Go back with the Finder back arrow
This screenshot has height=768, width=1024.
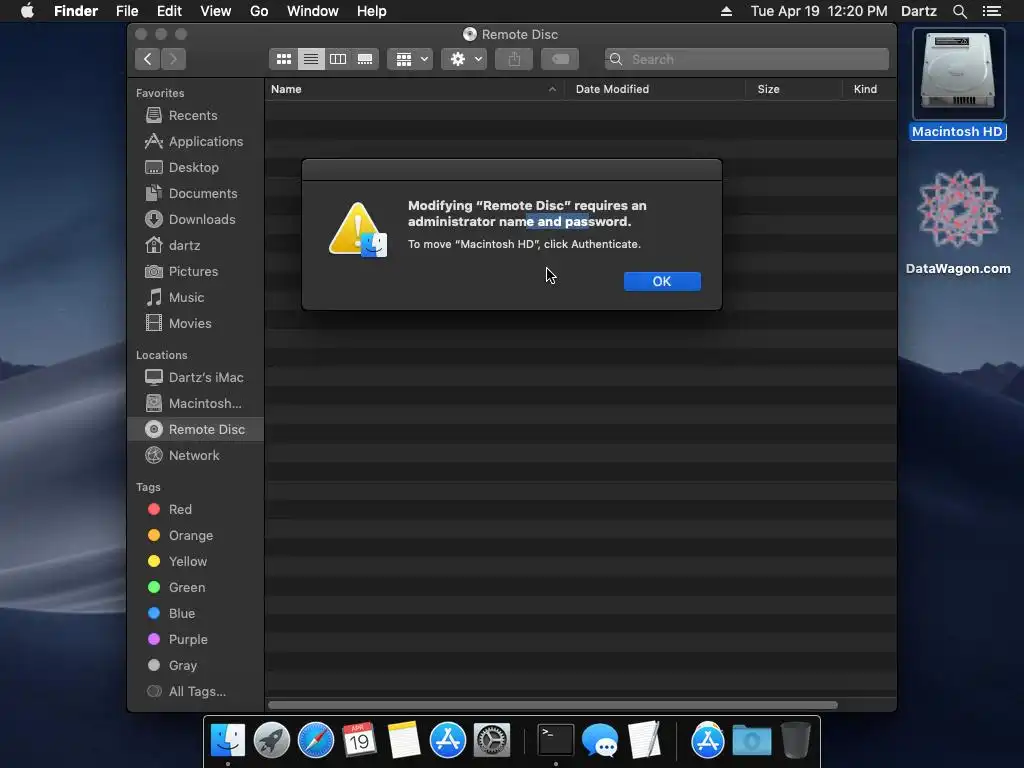pyautogui.click(x=148, y=59)
